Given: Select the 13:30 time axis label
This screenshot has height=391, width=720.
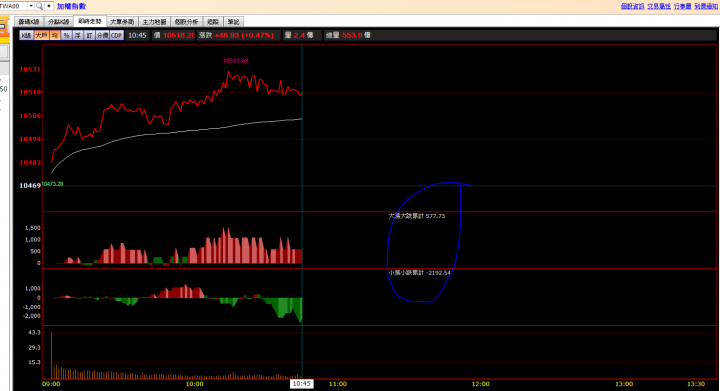Looking at the screenshot, I should coord(696,384).
